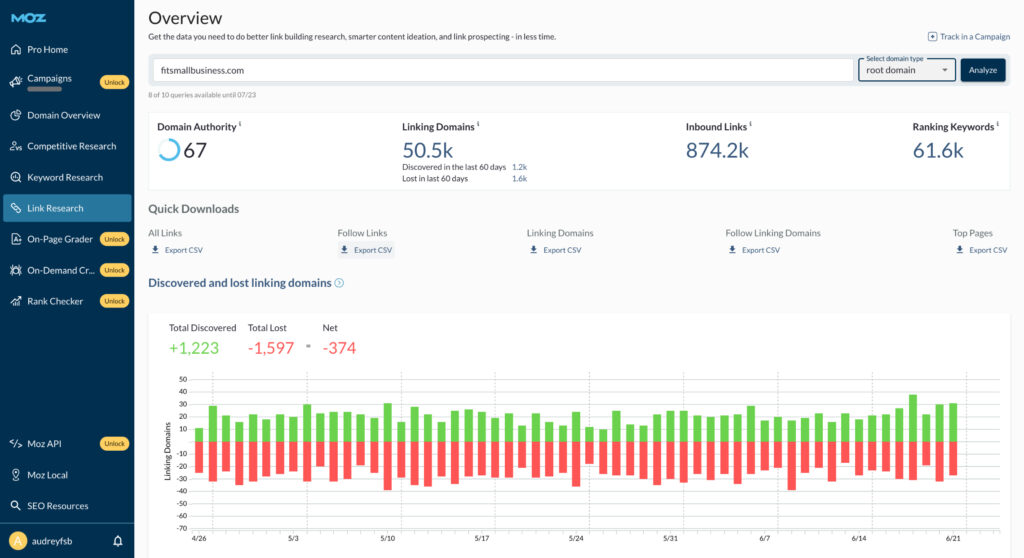
Task: Open notifications bell icon
Action: (x=118, y=541)
